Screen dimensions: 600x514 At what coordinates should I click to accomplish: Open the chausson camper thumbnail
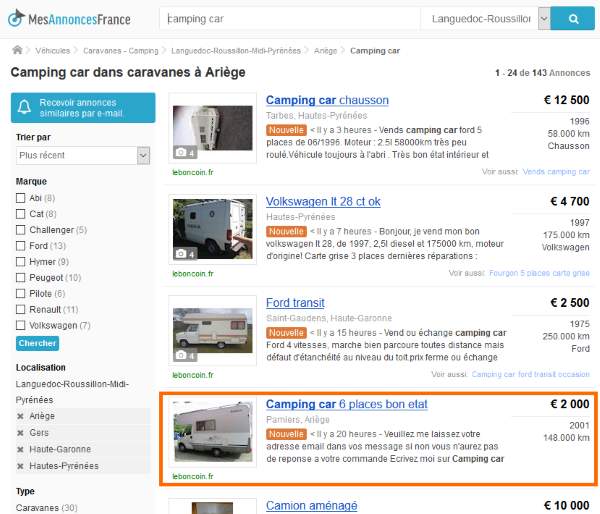click(x=212, y=128)
